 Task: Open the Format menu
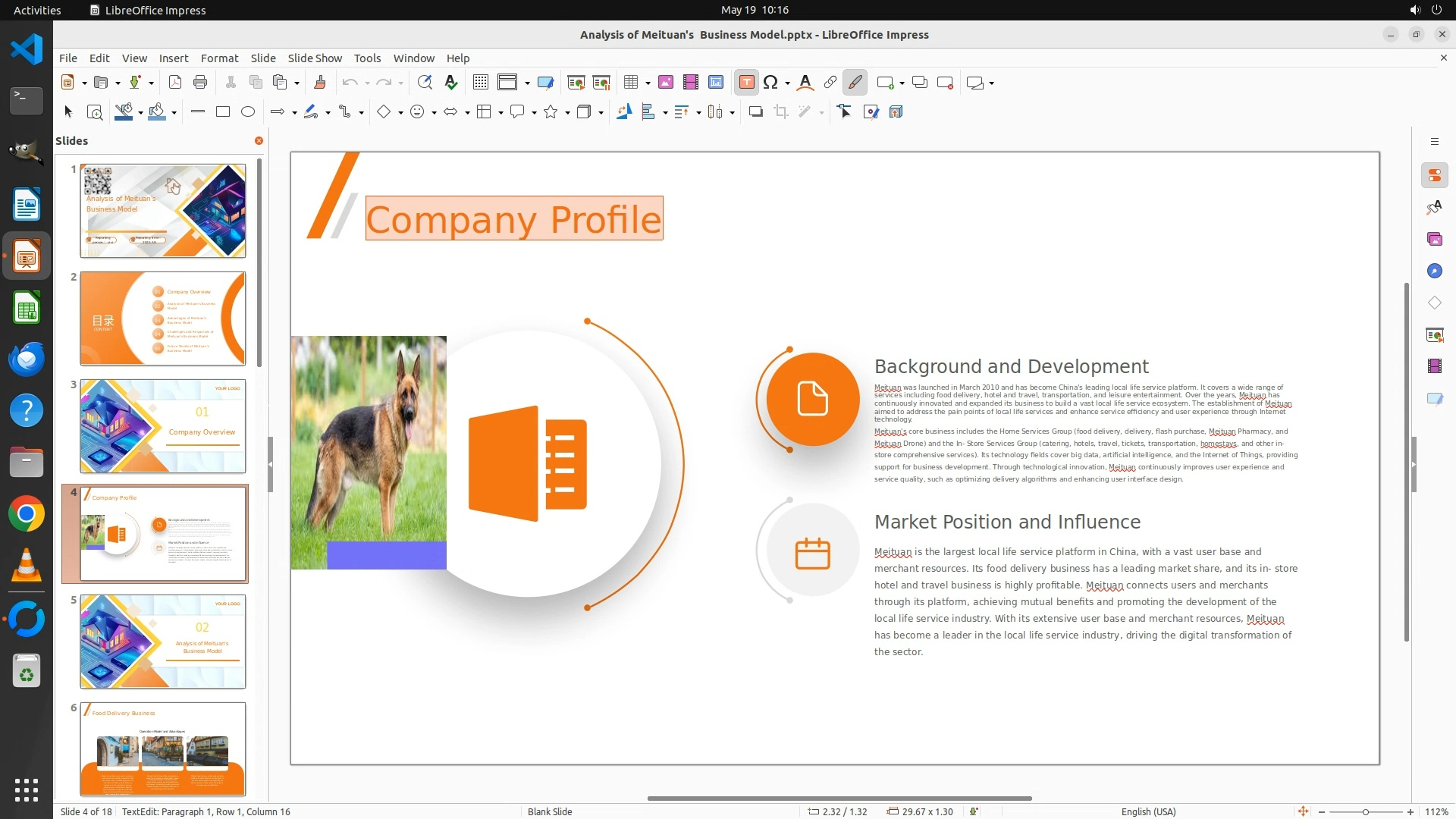tap(219, 58)
